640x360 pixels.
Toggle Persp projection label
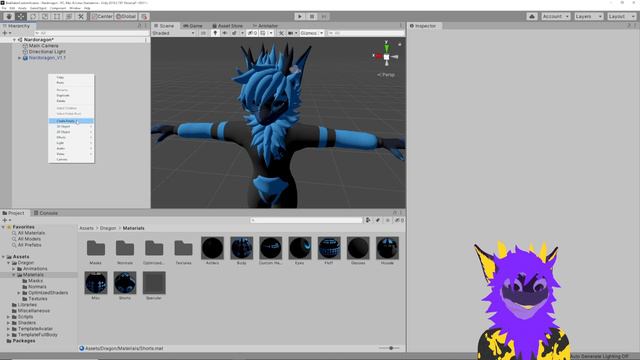point(386,75)
